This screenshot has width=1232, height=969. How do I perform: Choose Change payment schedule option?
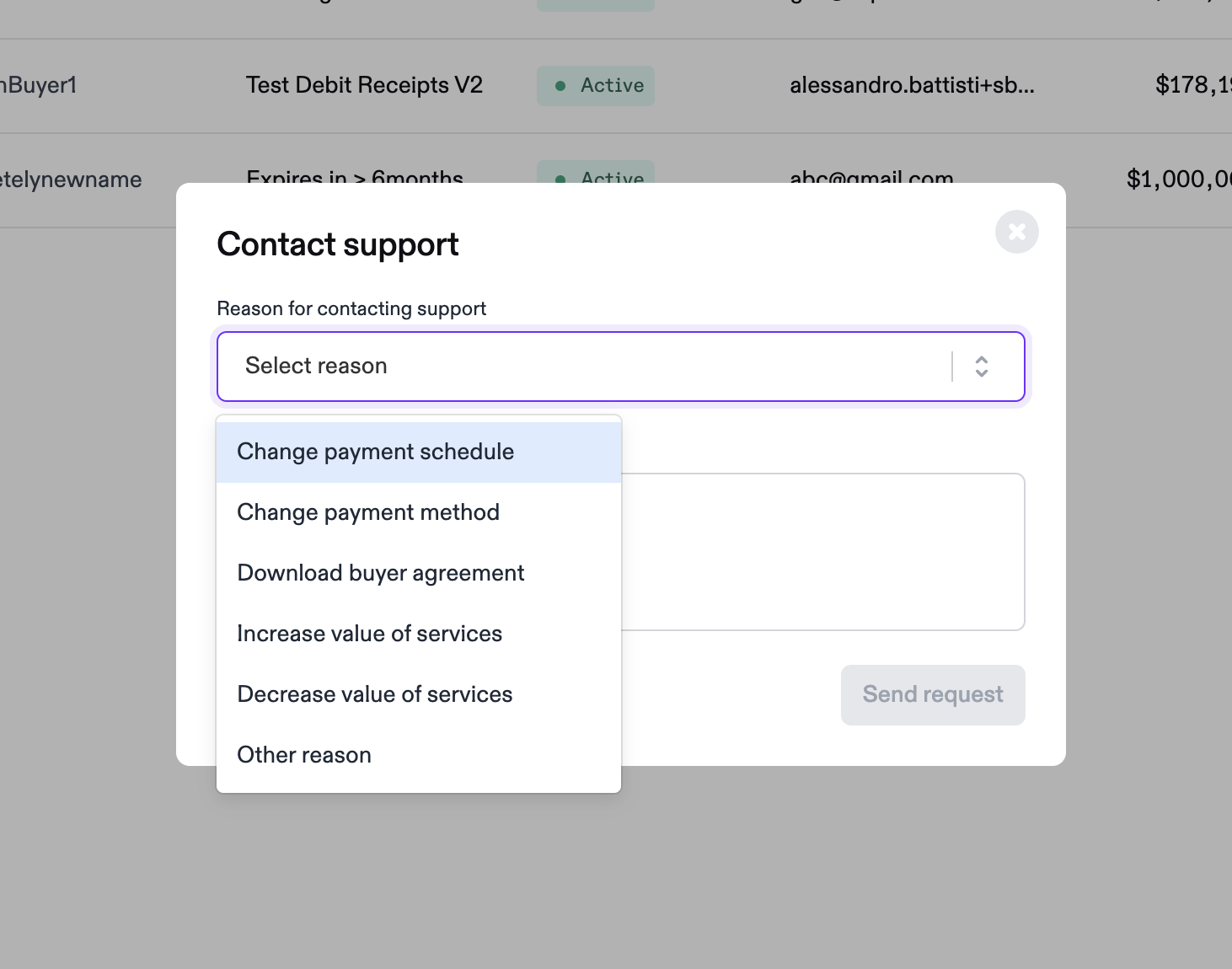coord(419,452)
